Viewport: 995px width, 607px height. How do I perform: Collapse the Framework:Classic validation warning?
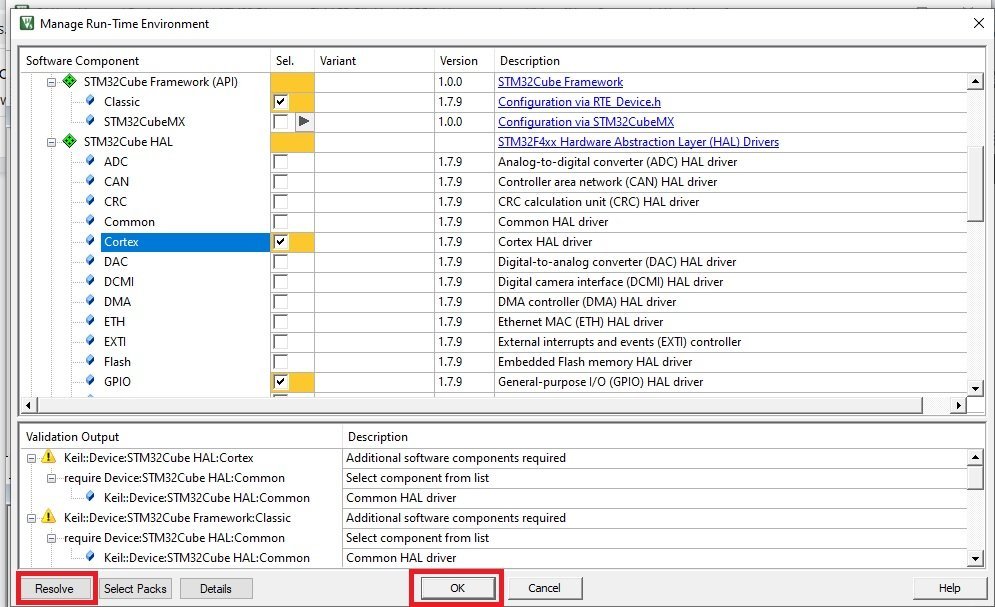[x=31, y=518]
